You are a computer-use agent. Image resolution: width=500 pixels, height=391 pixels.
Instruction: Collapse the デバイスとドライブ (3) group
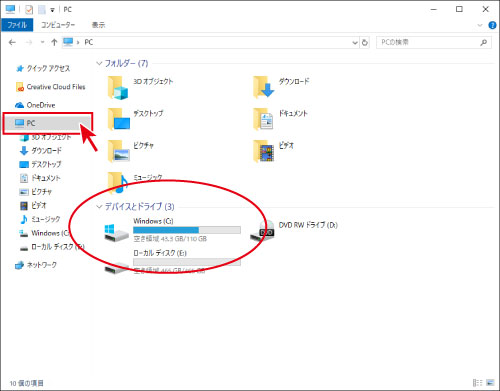point(99,207)
